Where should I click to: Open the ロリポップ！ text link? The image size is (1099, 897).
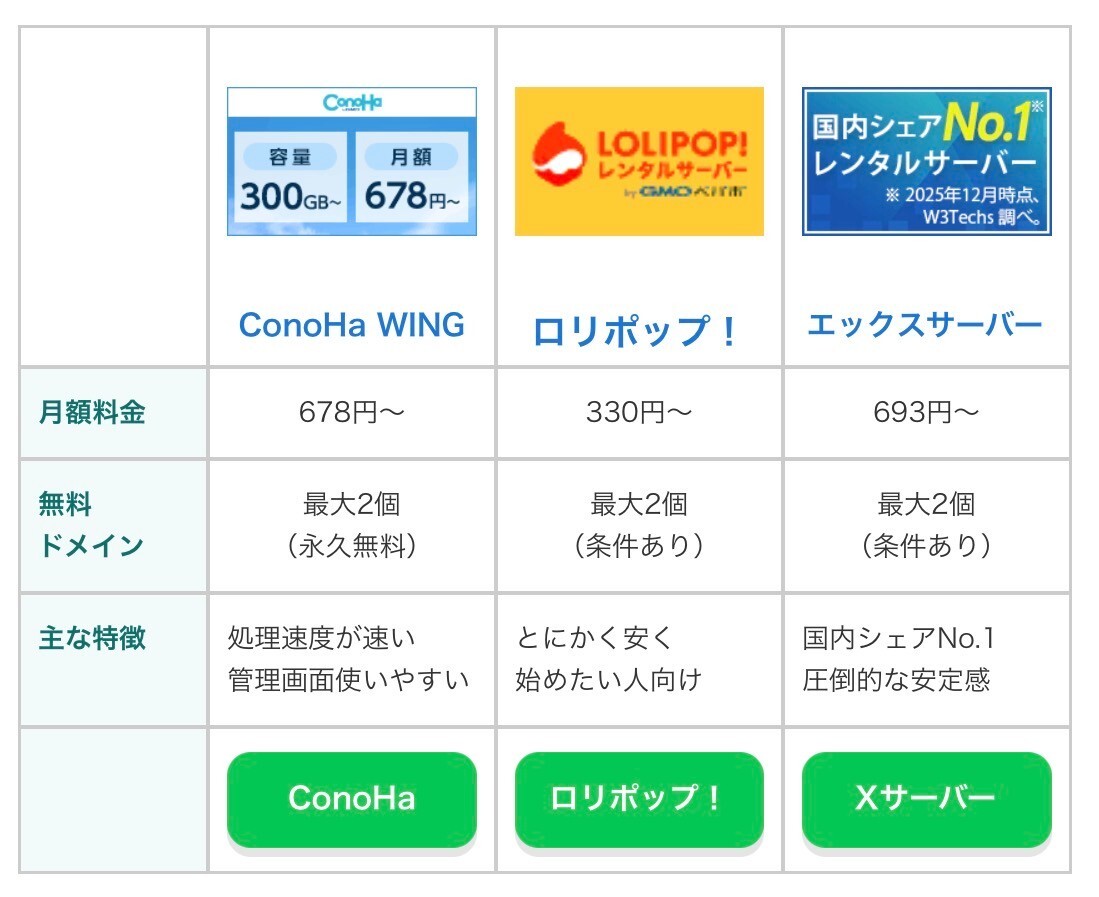click(x=635, y=331)
